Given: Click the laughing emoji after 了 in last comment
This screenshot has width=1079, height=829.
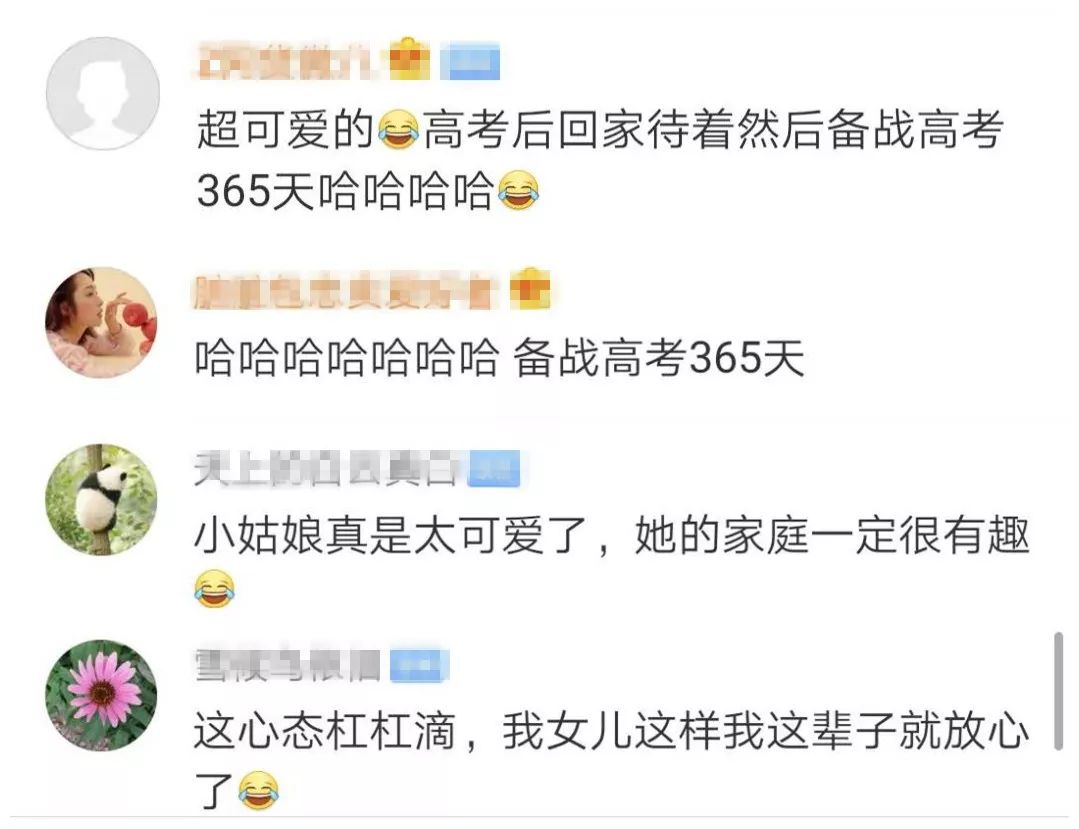Looking at the screenshot, I should pos(259,789).
